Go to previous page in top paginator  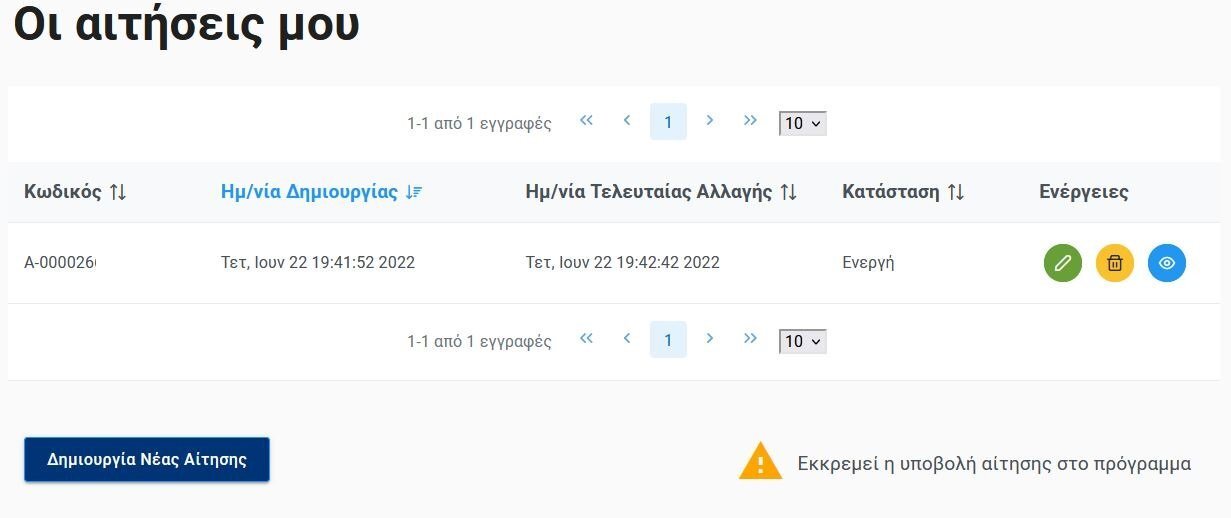[x=627, y=121]
